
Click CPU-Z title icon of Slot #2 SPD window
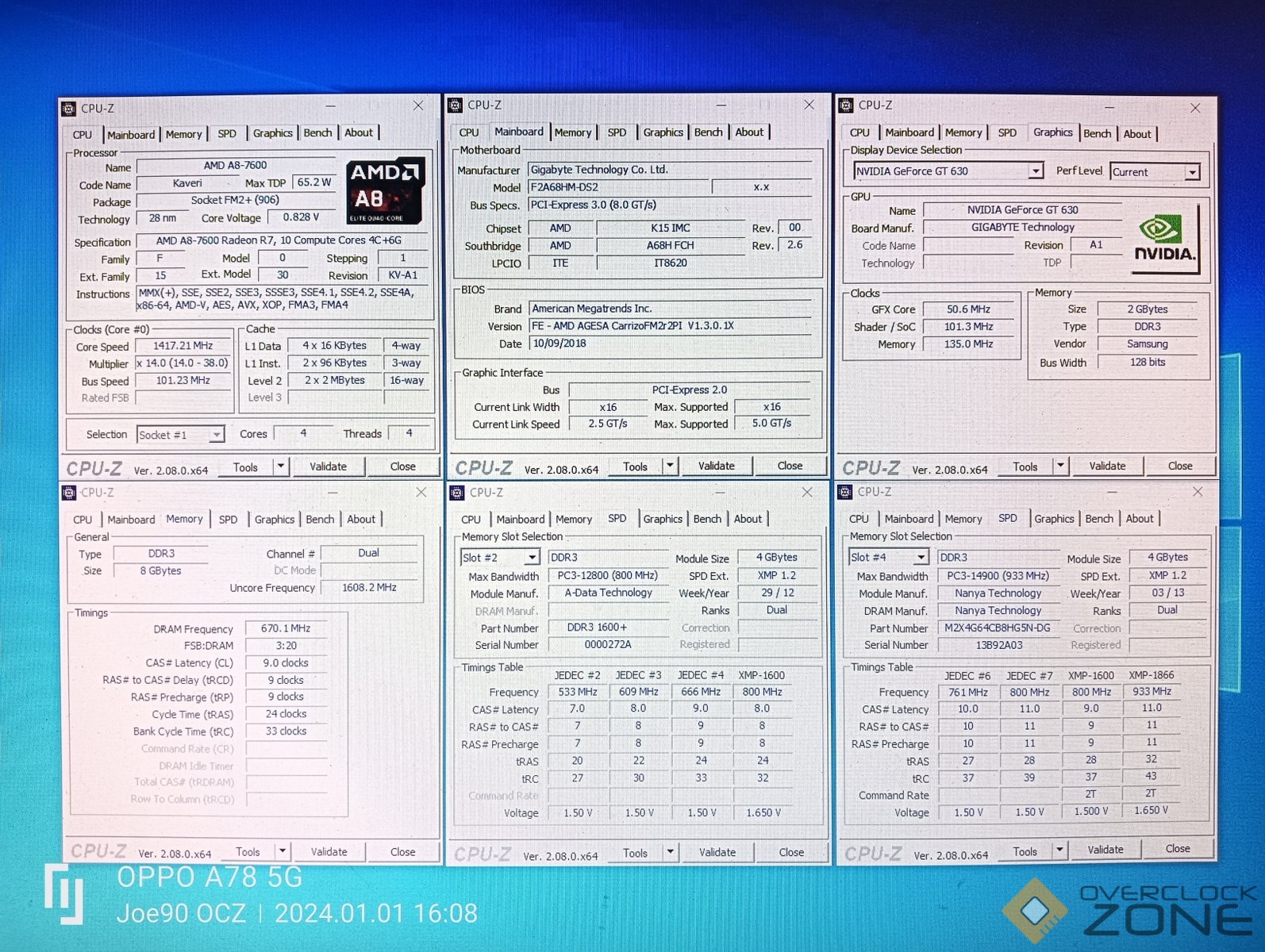click(457, 493)
